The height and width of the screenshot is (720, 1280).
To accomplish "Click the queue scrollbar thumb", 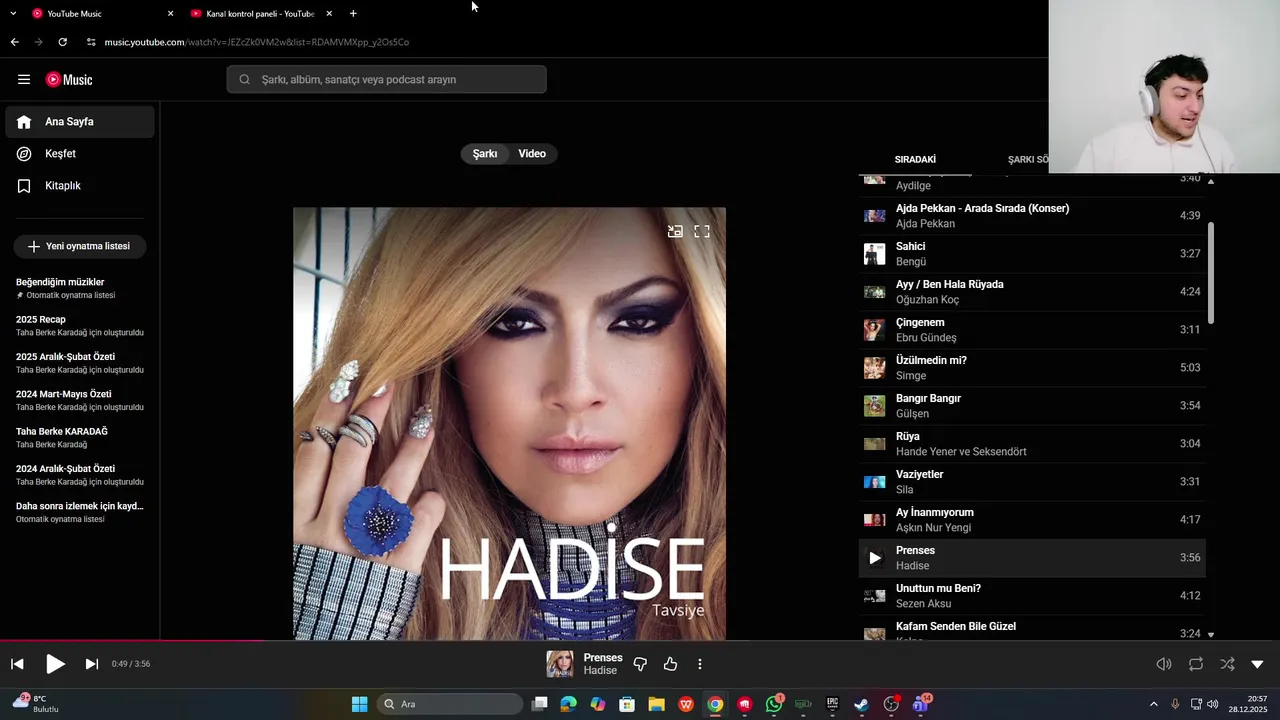I will tap(1211, 272).
